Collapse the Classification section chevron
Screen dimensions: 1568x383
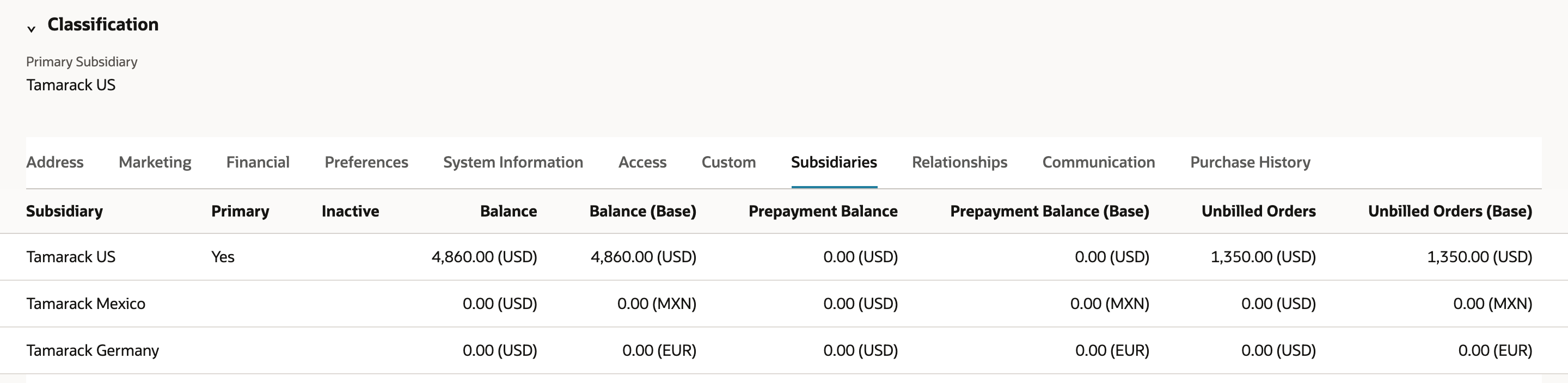click(32, 29)
